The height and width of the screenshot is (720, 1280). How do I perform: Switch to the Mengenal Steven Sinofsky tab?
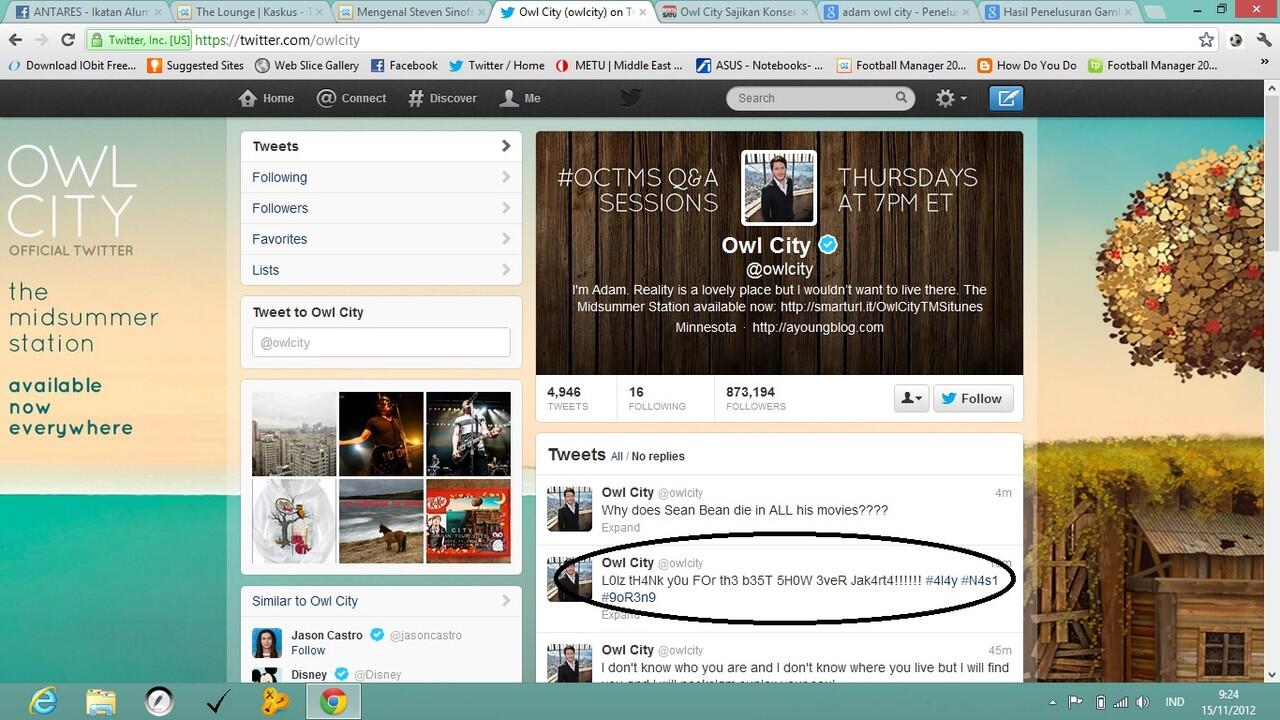411,12
